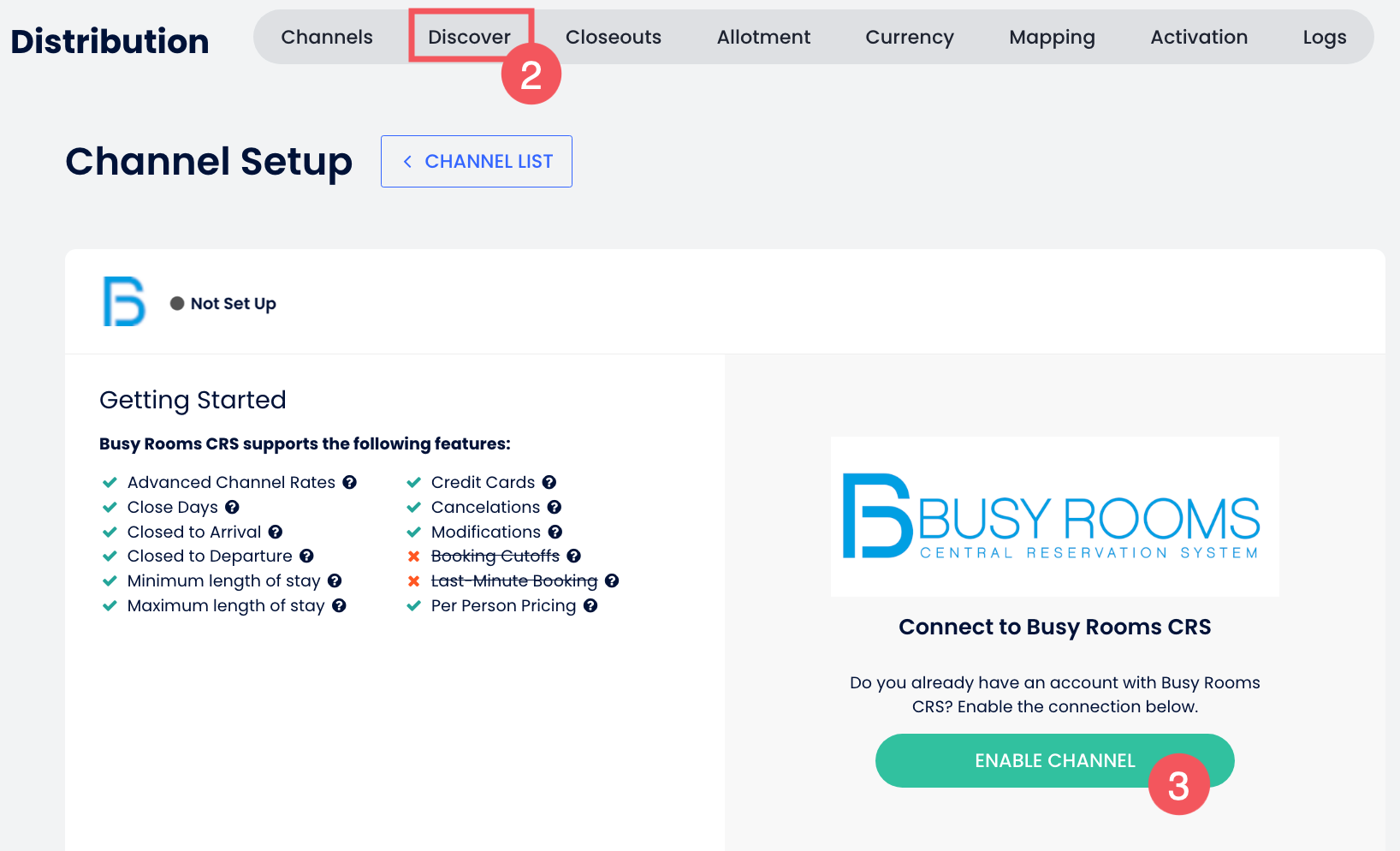Open the Currency tab

click(x=910, y=37)
